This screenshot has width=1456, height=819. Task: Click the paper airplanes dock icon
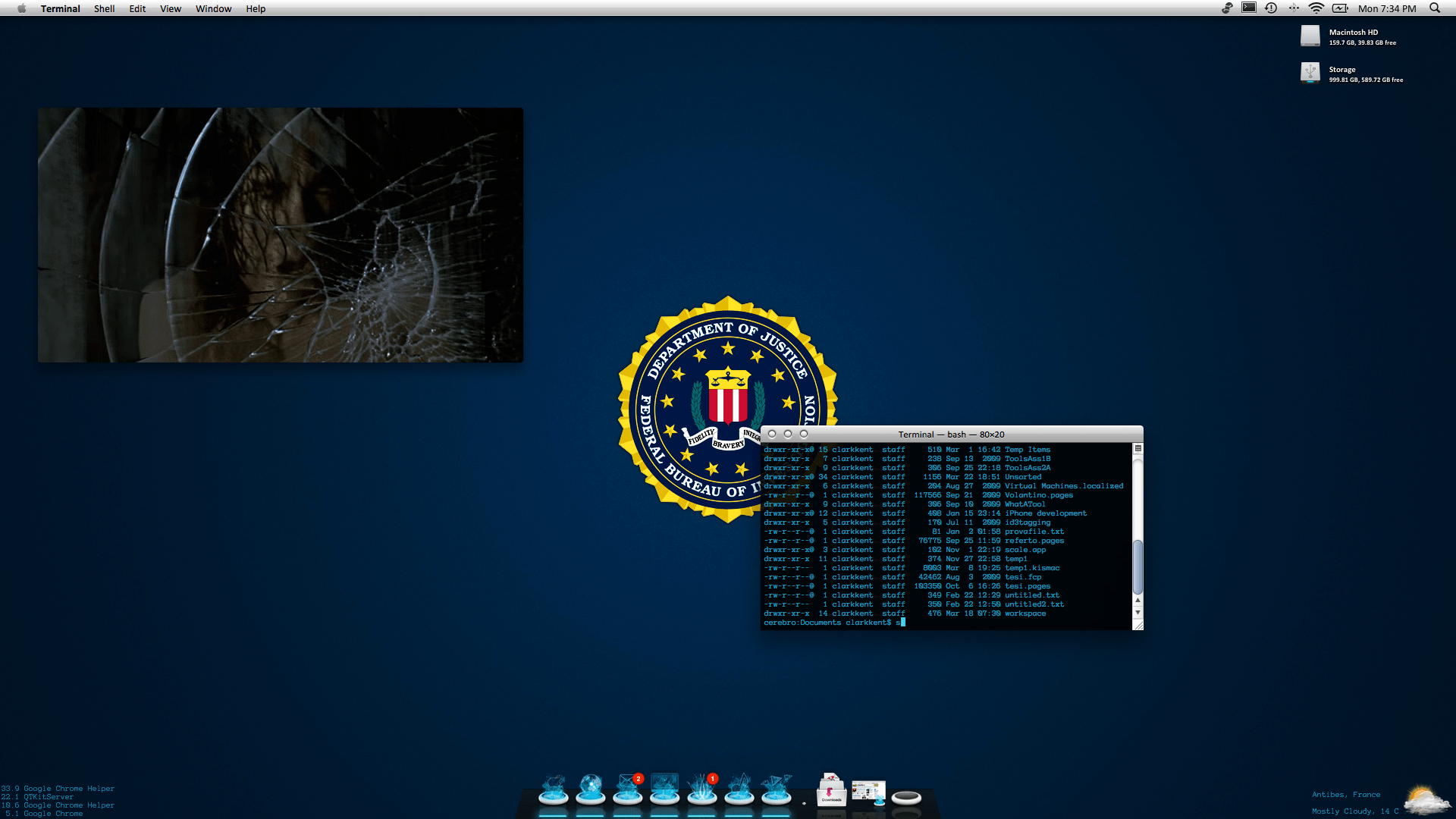pyautogui.click(x=777, y=790)
